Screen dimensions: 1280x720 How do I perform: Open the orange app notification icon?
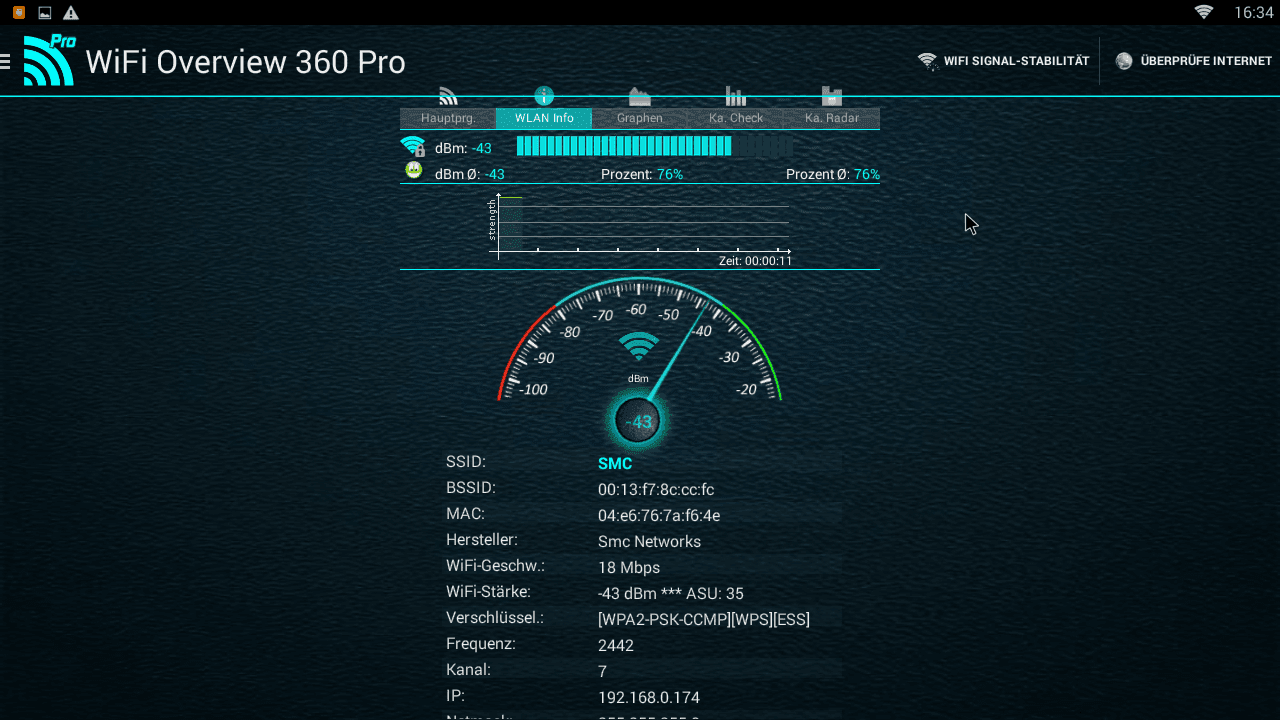[x=19, y=12]
